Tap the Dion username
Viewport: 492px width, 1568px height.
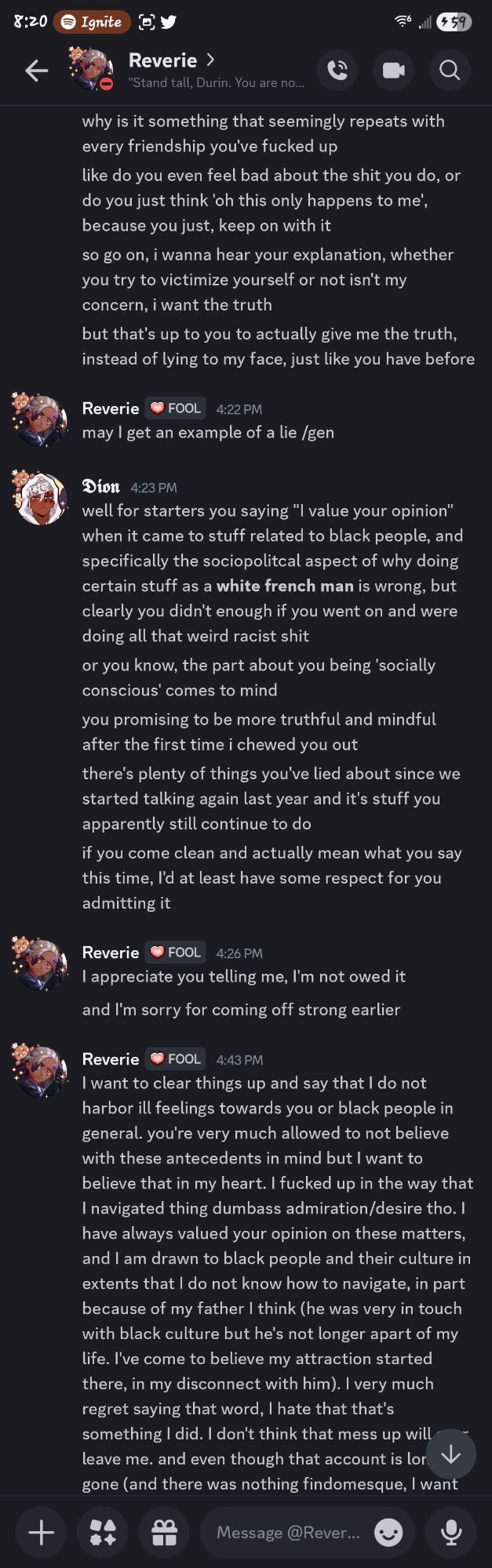(101, 487)
